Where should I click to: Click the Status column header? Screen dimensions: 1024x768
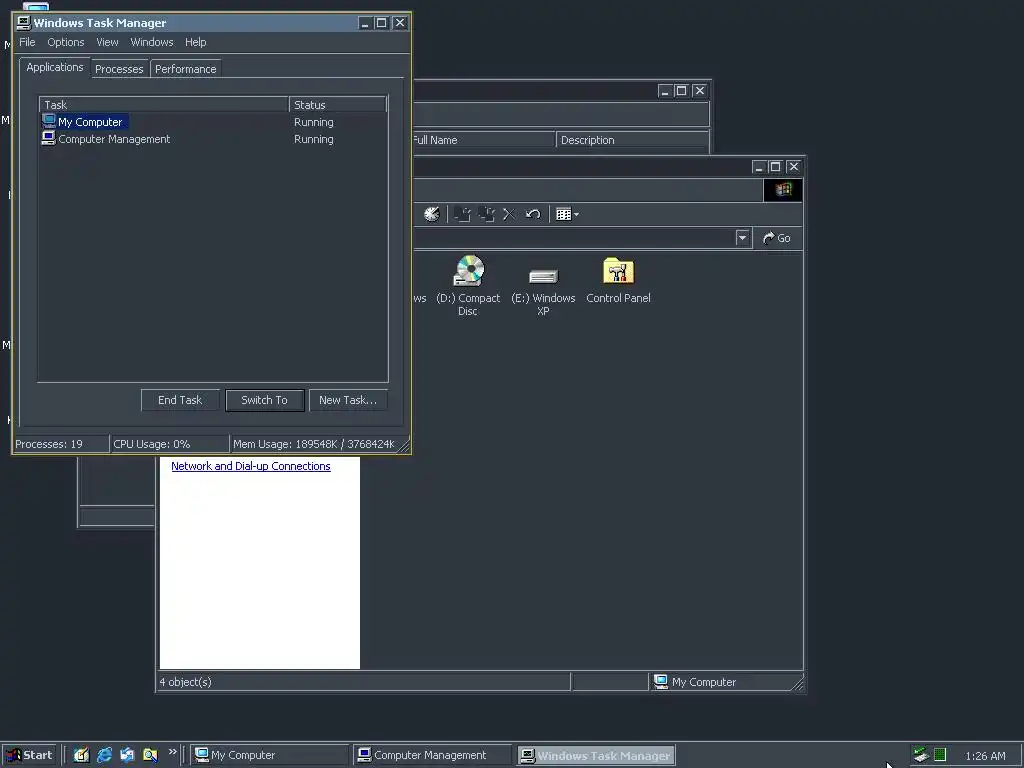coord(338,104)
